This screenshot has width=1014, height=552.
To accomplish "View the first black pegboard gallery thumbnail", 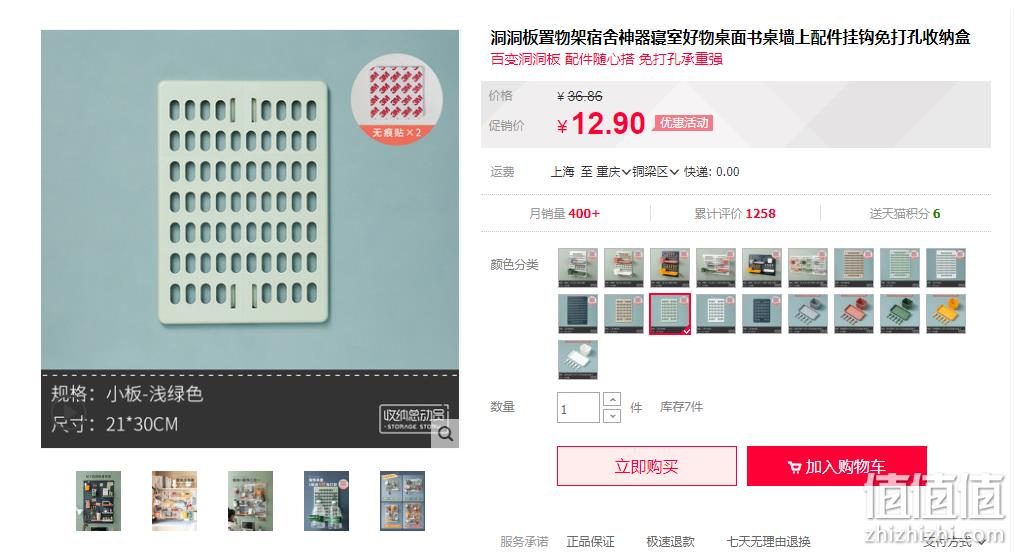I will (98, 501).
